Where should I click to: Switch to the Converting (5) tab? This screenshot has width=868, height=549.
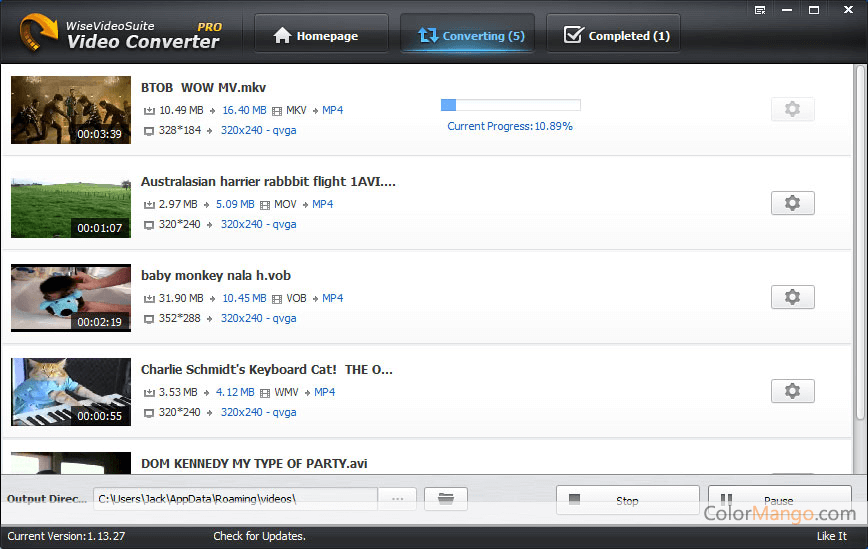[467, 35]
